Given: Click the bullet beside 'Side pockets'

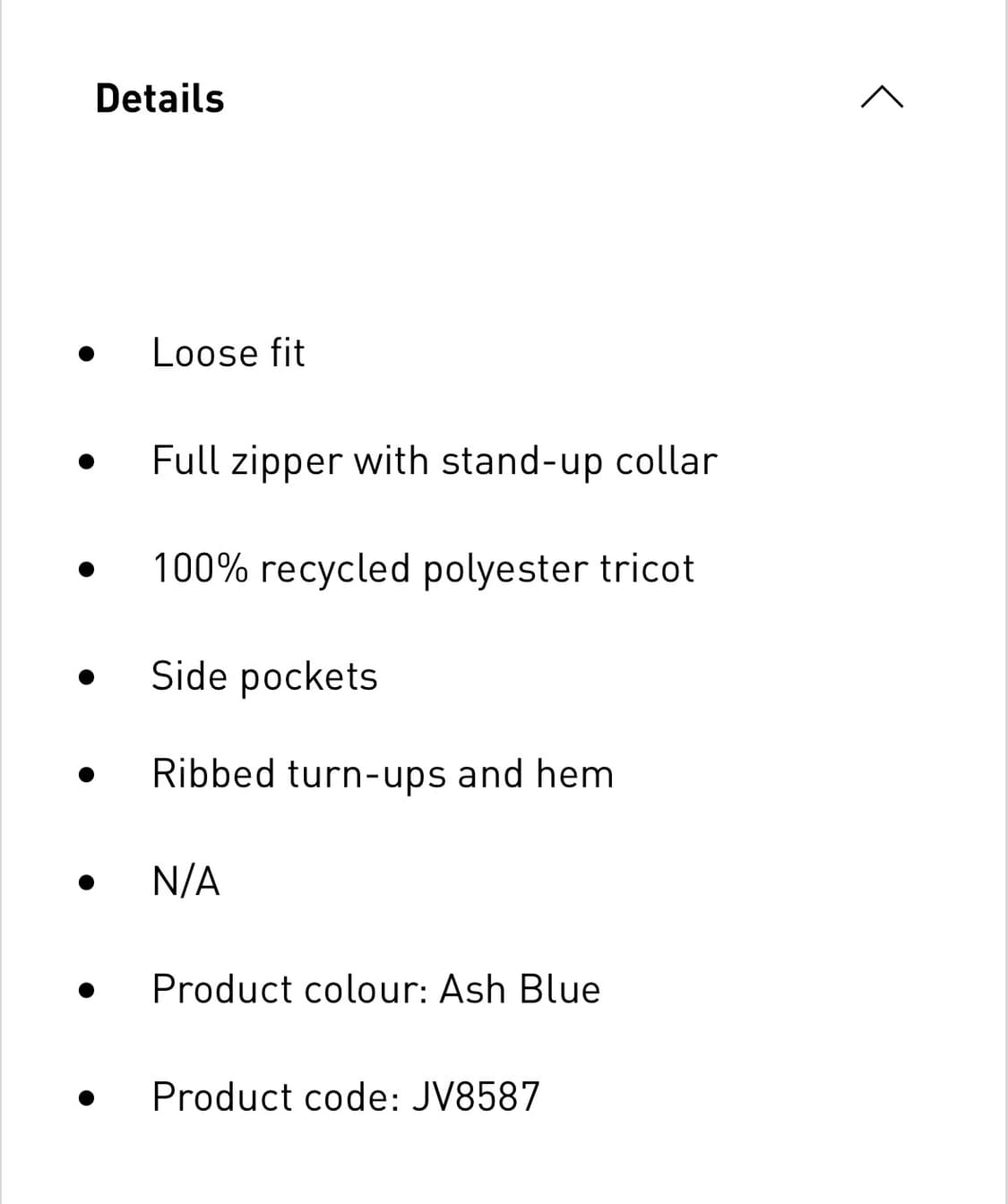Looking at the screenshot, I should pyautogui.click(x=86, y=677).
